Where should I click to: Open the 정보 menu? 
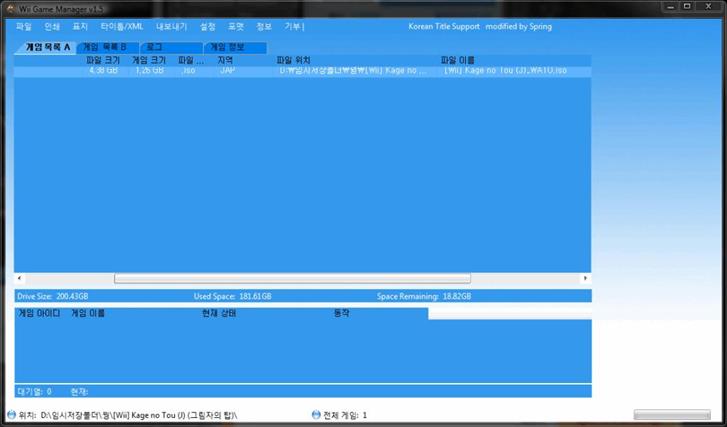264,26
